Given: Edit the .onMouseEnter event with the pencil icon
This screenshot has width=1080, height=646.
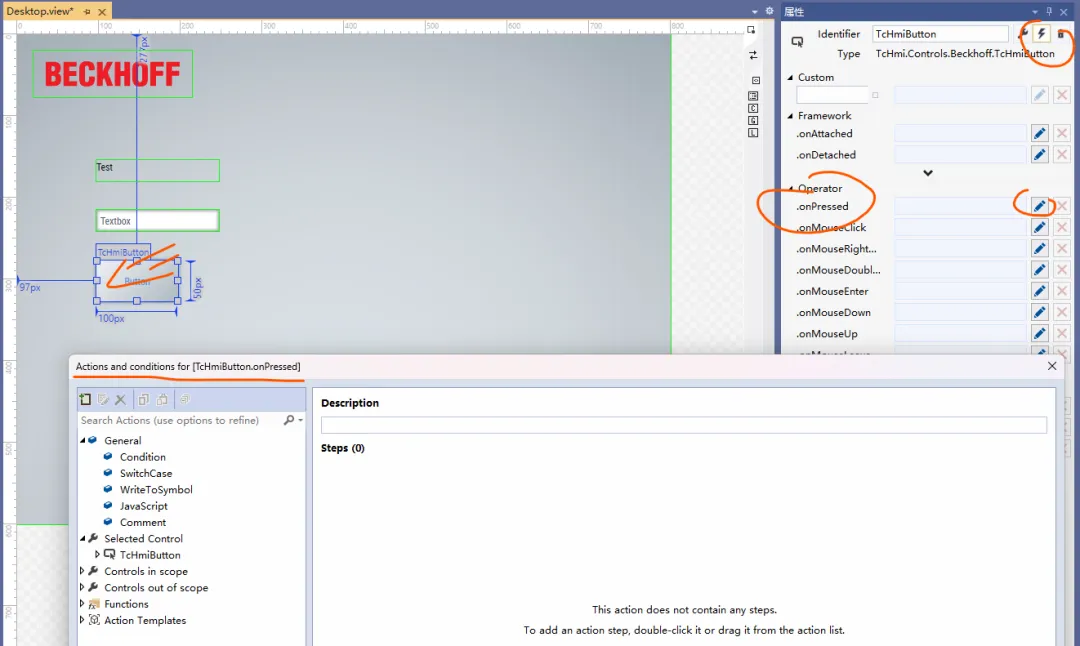Looking at the screenshot, I should (1039, 291).
